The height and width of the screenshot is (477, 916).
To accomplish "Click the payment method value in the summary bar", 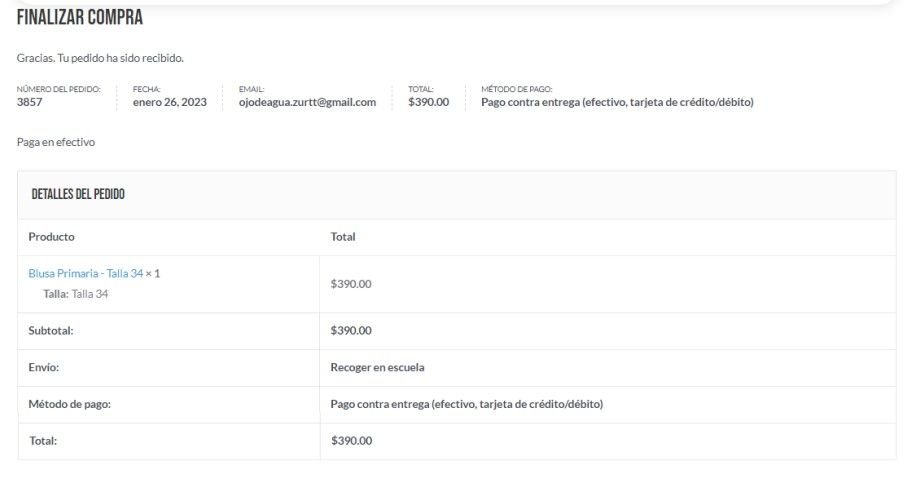I will (617, 102).
